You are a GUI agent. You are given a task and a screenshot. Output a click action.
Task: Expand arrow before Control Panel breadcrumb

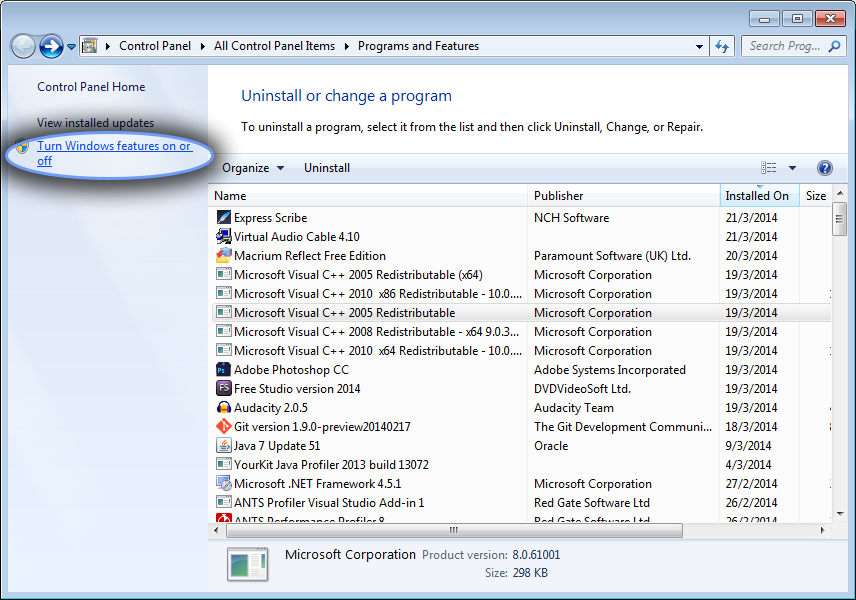(108, 46)
